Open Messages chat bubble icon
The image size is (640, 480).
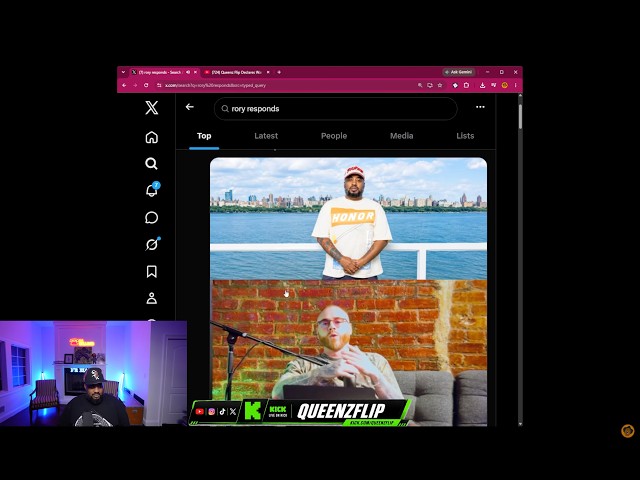151,218
